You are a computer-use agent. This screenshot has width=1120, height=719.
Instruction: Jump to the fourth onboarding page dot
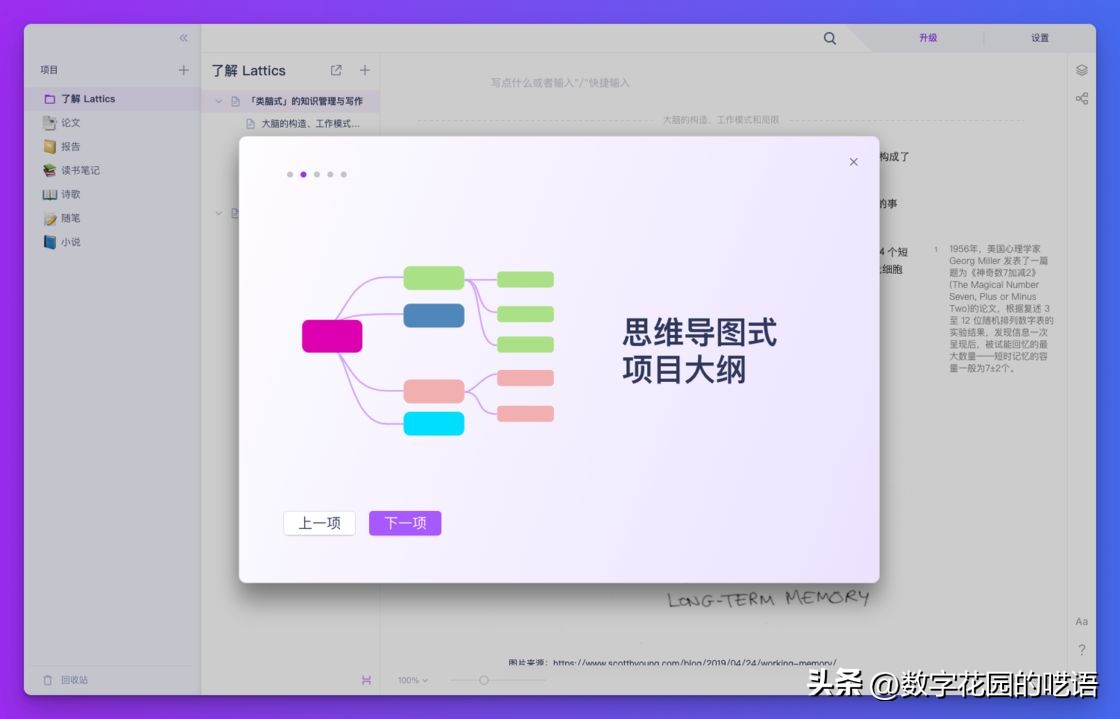330,174
